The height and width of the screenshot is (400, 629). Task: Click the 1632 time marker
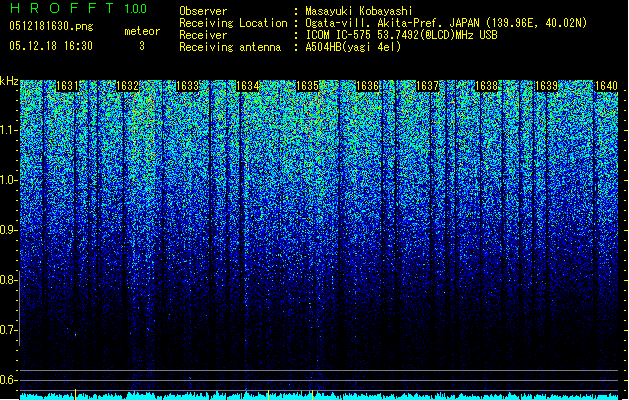pos(127,86)
